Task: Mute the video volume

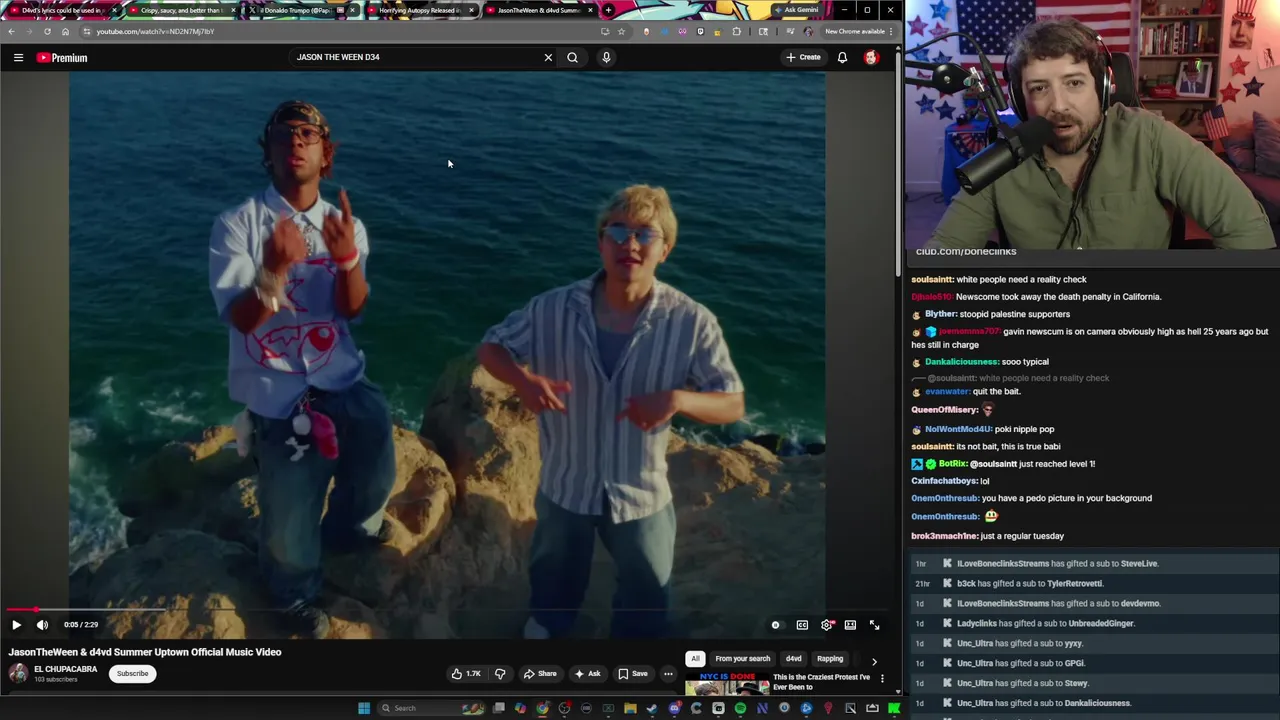Action: 42,625
